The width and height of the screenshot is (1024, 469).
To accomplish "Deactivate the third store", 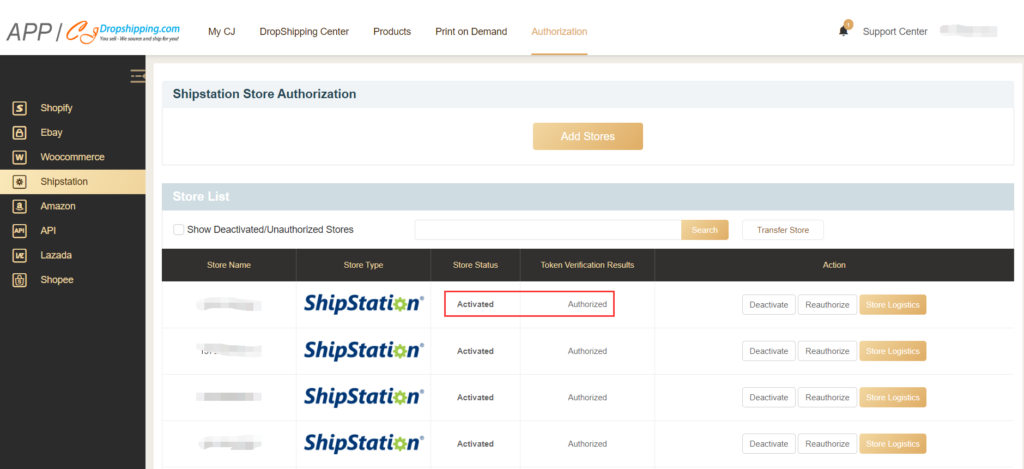I will point(769,397).
